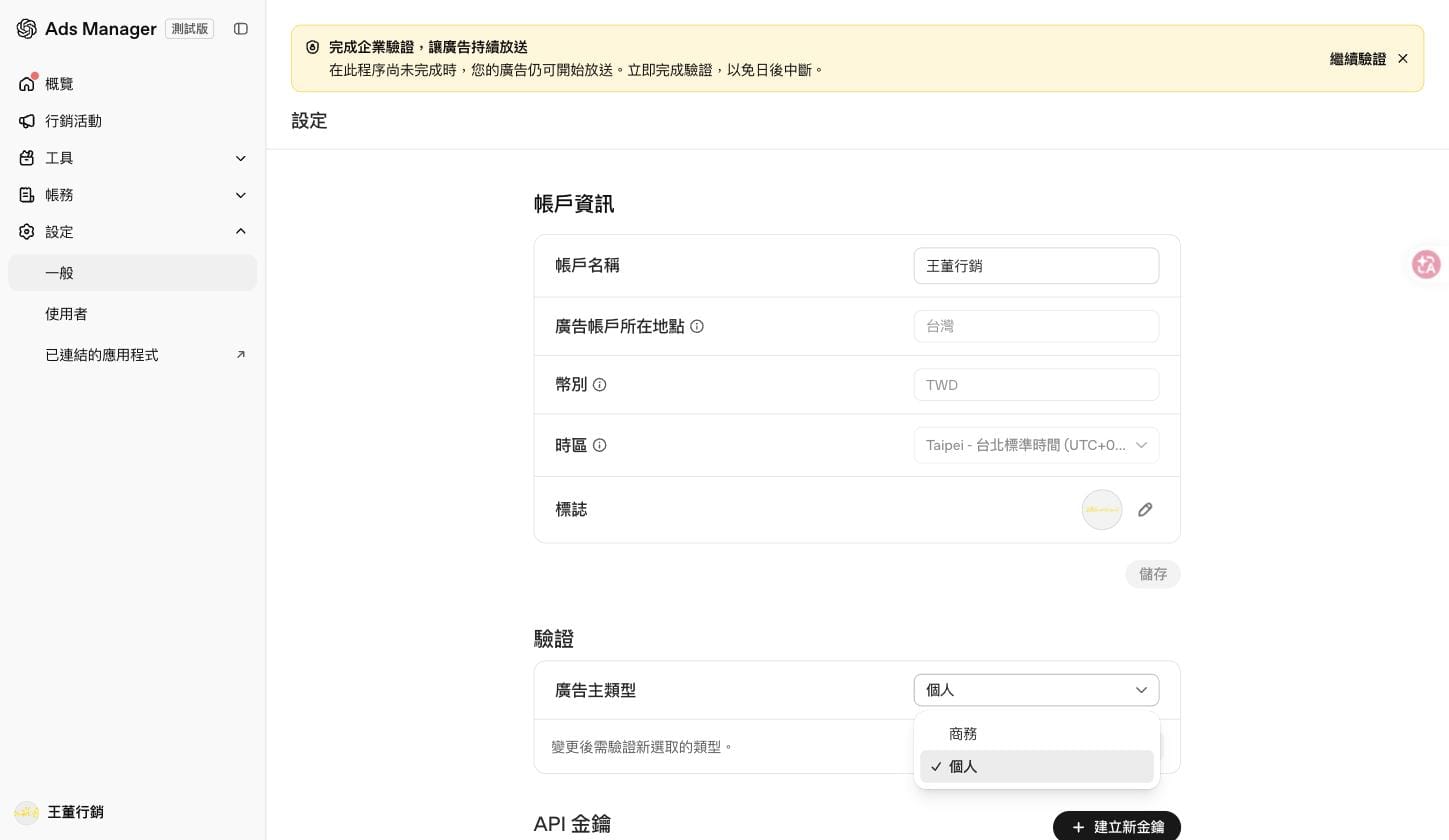
Task: Click the 工具 toolbox icon
Action: [x=27, y=158]
